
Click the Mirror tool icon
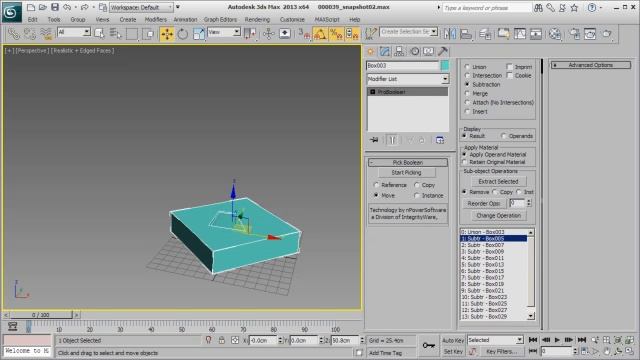450,34
